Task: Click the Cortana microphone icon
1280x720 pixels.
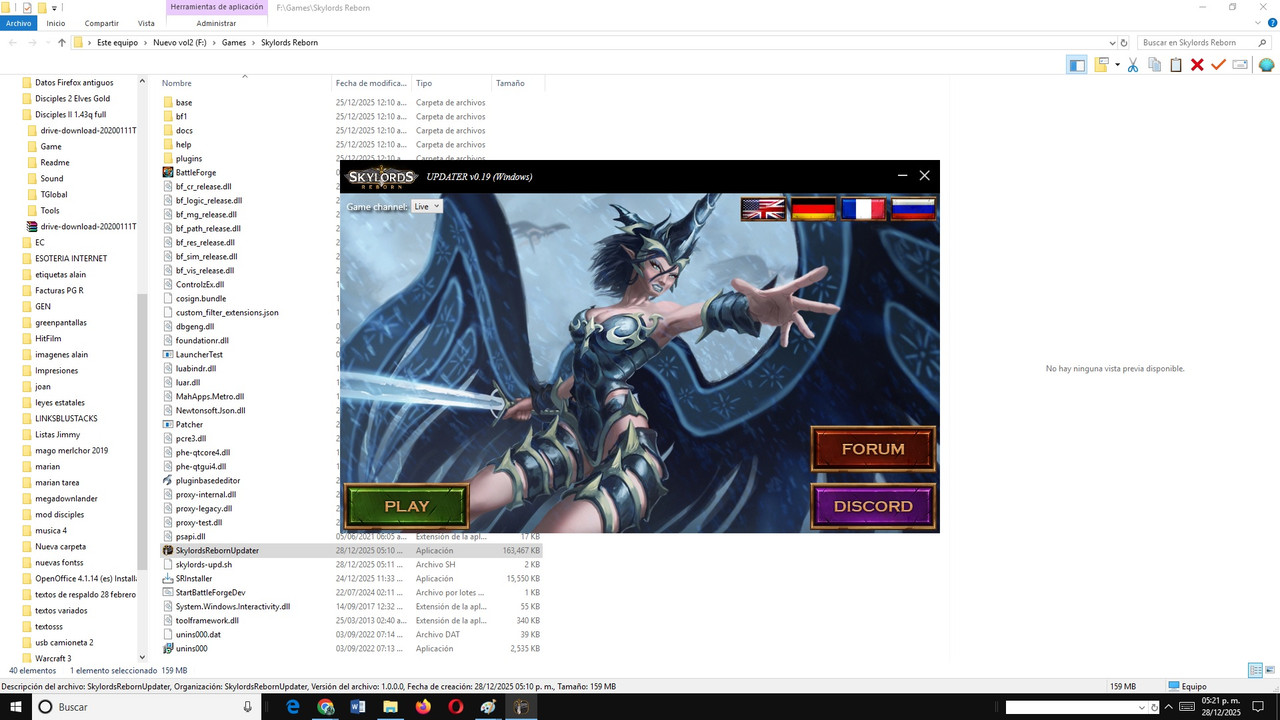Action: pyautogui.click(x=248, y=707)
